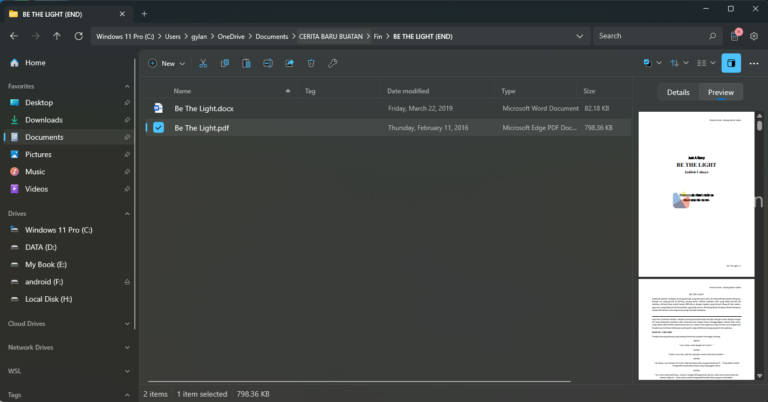
Task: Open the sort options dropdown
Action: (679, 63)
